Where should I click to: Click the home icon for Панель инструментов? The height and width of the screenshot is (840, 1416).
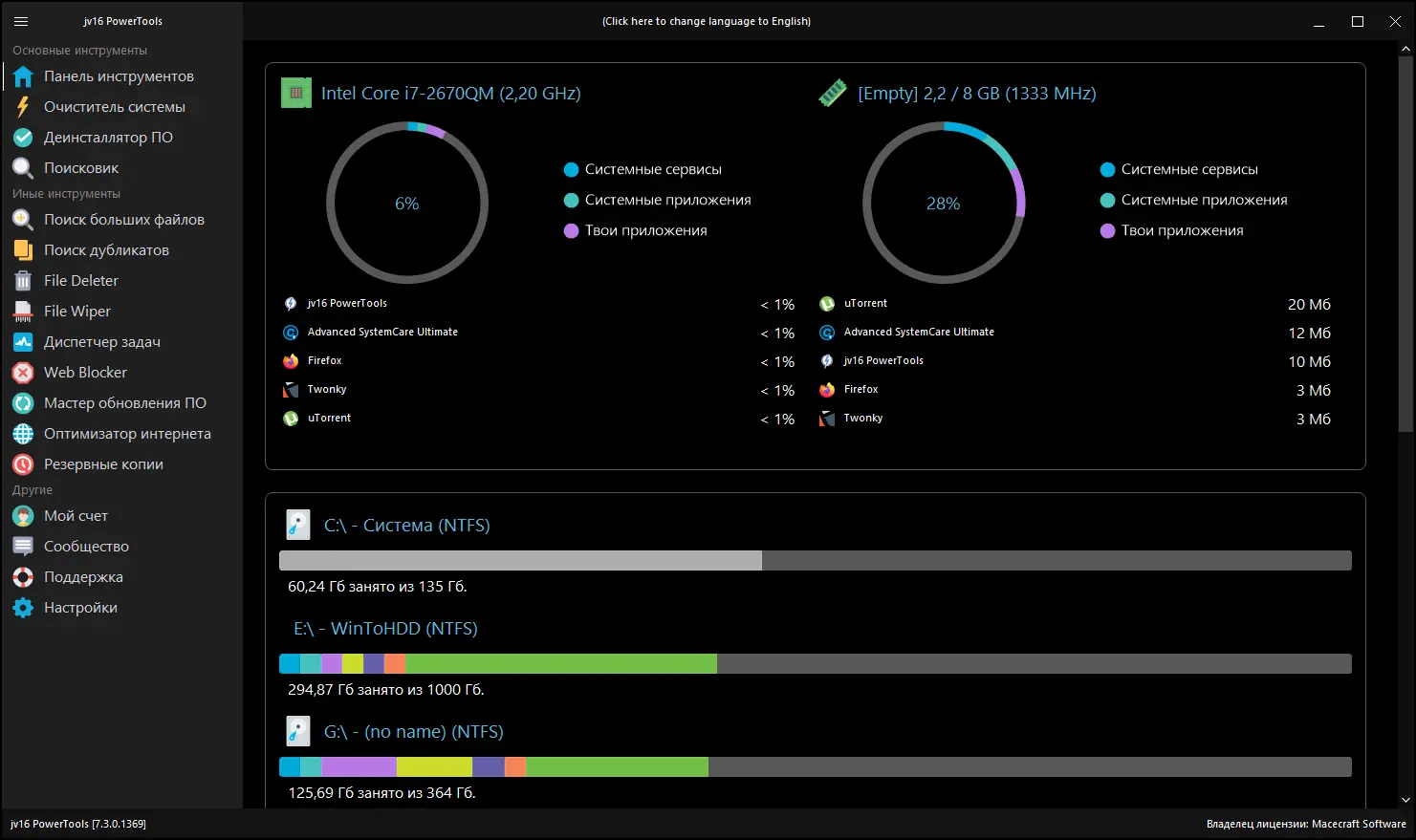click(x=23, y=76)
